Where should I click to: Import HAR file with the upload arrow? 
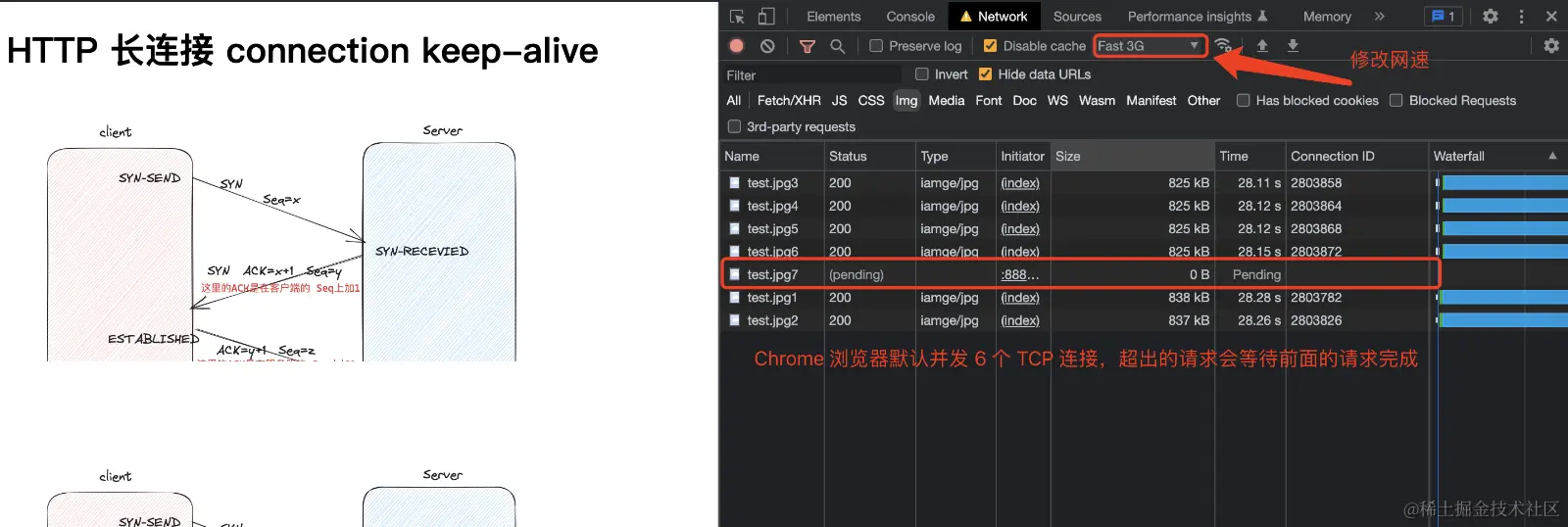(x=1262, y=46)
